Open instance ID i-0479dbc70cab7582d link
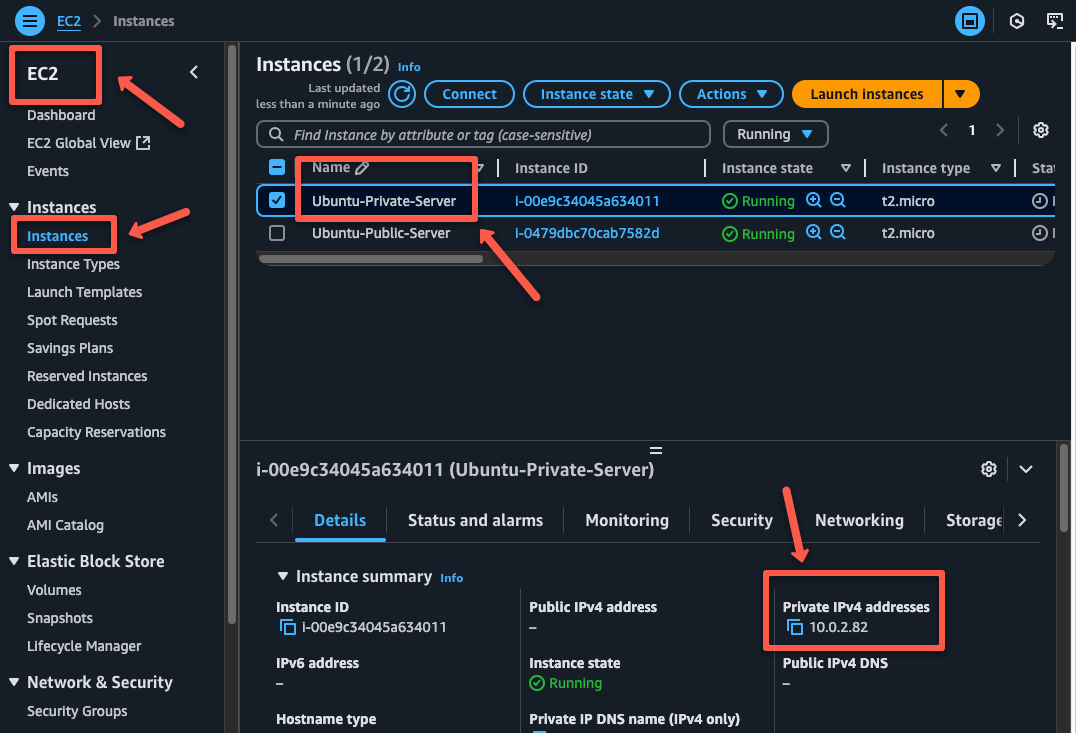1076x733 pixels. 587,233
